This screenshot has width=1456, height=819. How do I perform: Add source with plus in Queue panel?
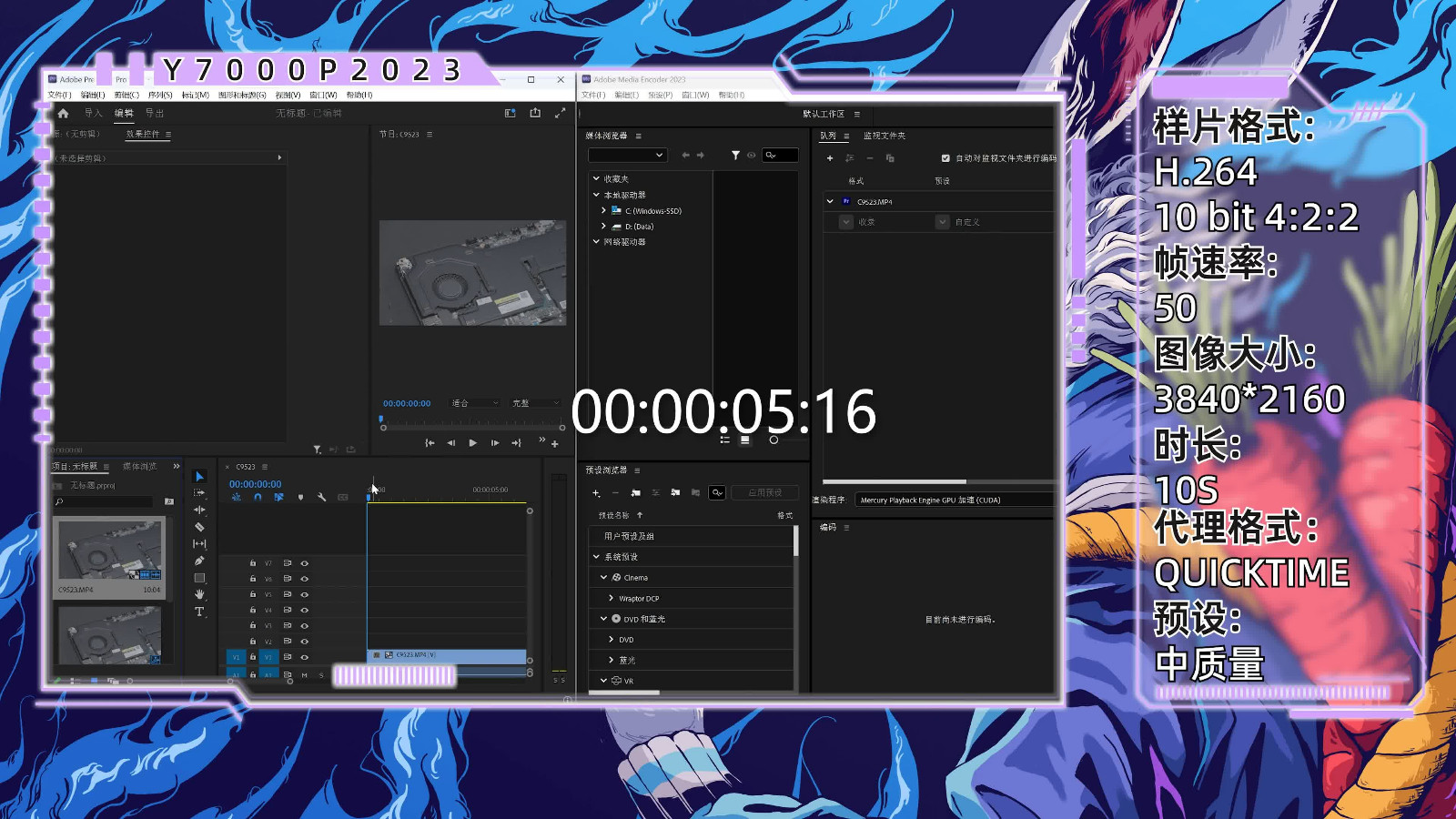click(829, 158)
